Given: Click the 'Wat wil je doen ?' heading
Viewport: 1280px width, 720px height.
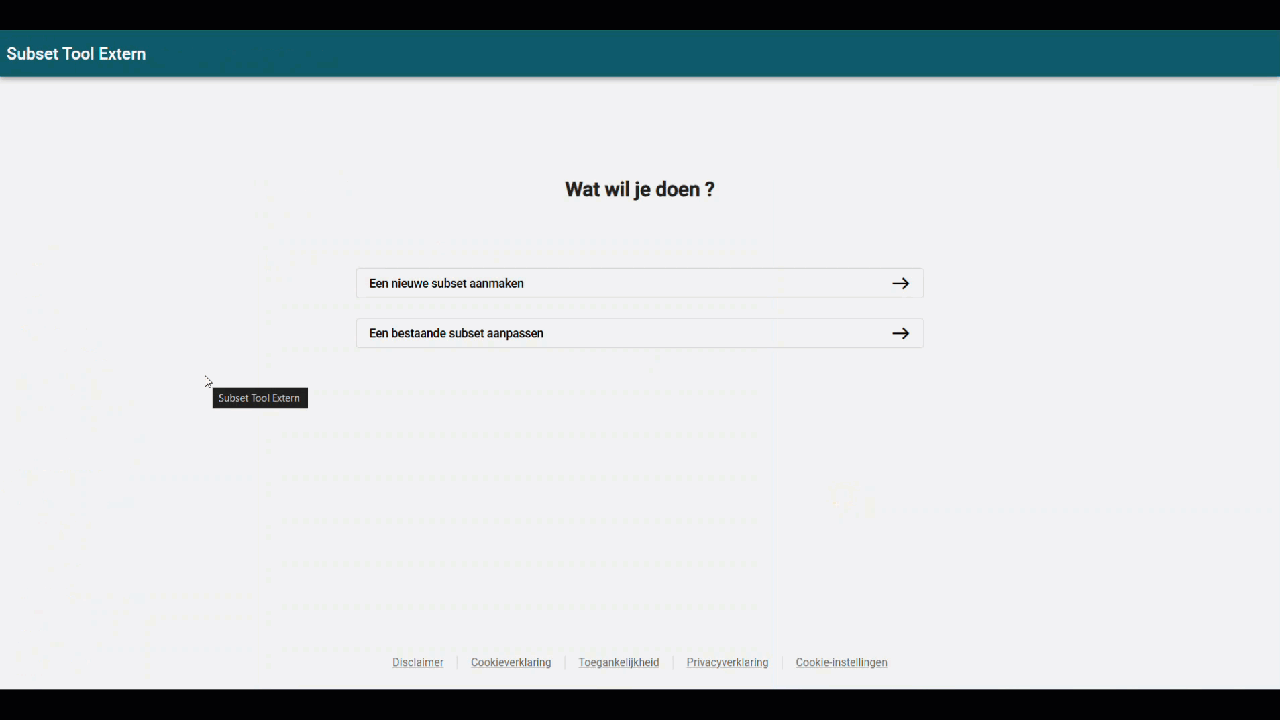Looking at the screenshot, I should (640, 189).
